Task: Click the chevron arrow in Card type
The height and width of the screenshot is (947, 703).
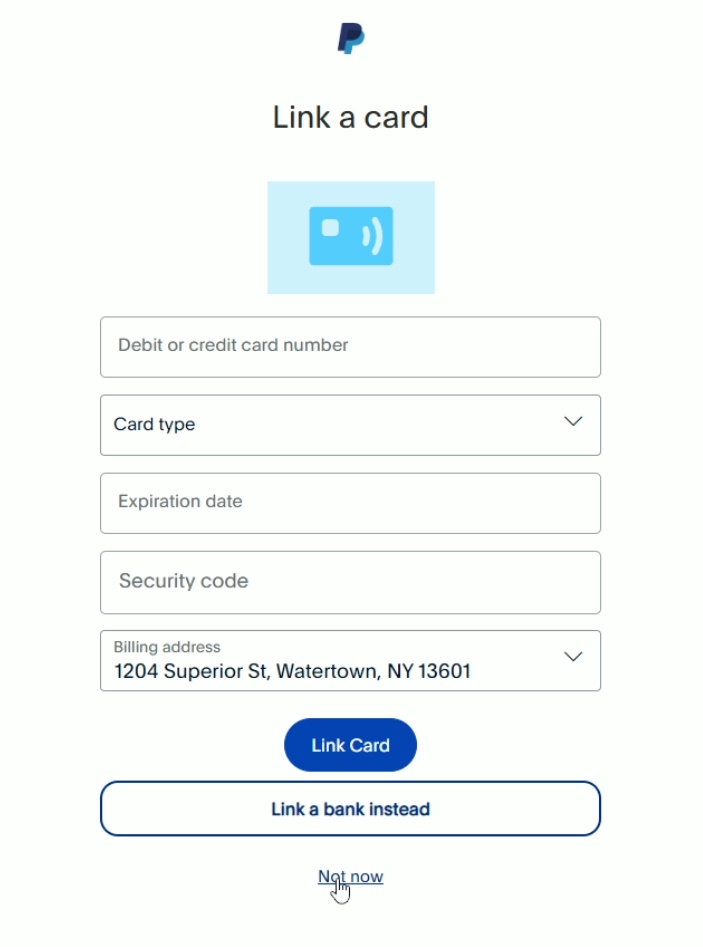Action: [573, 422]
